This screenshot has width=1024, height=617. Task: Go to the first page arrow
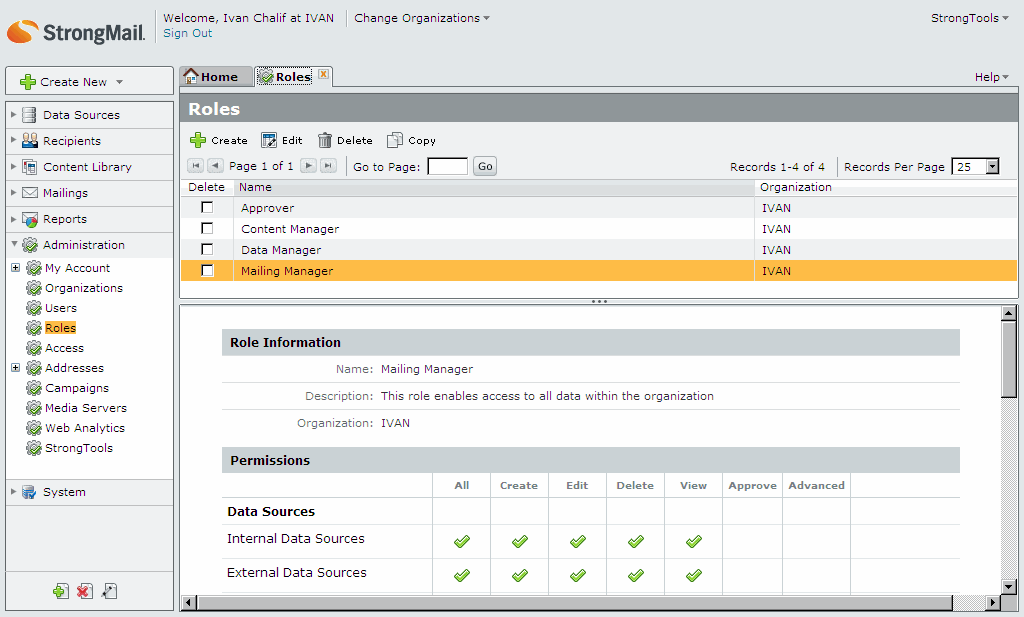click(195, 166)
